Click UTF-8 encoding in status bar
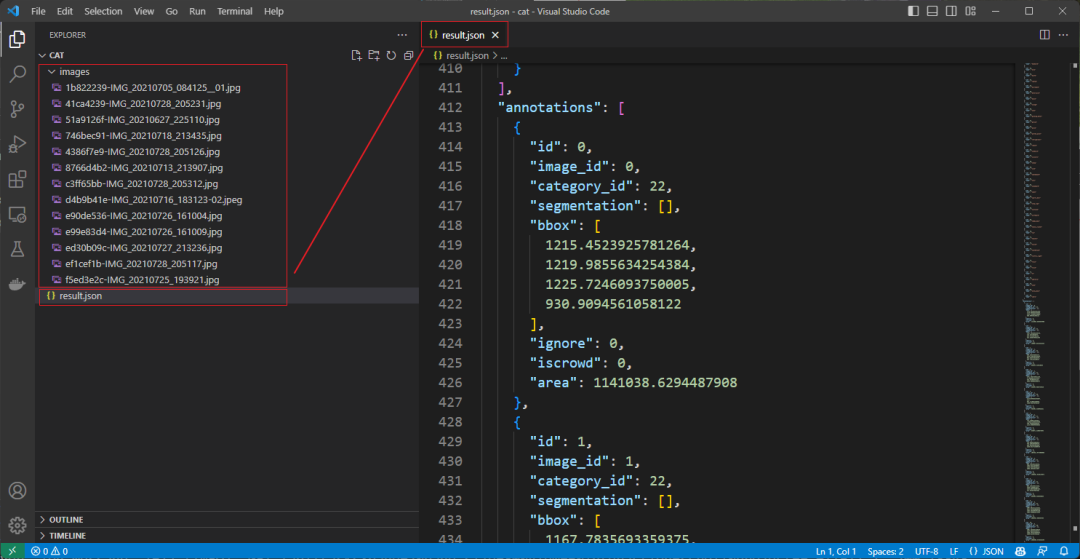The width and height of the screenshot is (1080, 559). pyautogui.click(x=926, y=551)
